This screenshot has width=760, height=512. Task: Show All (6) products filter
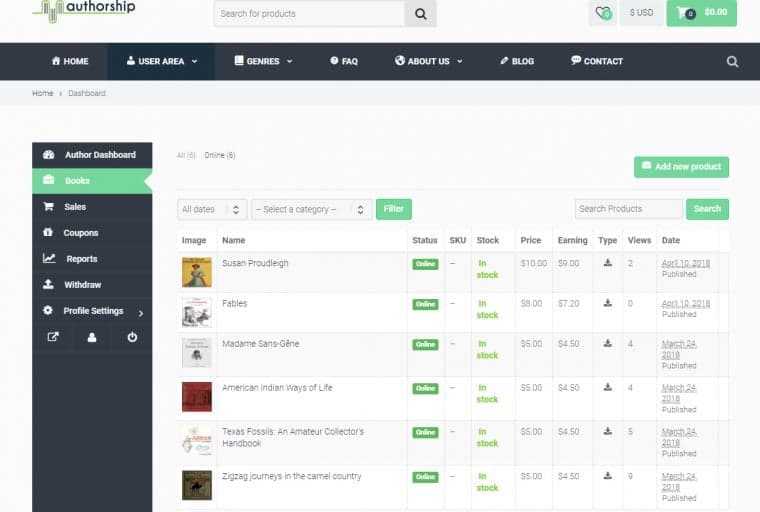(x=186, y=155)
